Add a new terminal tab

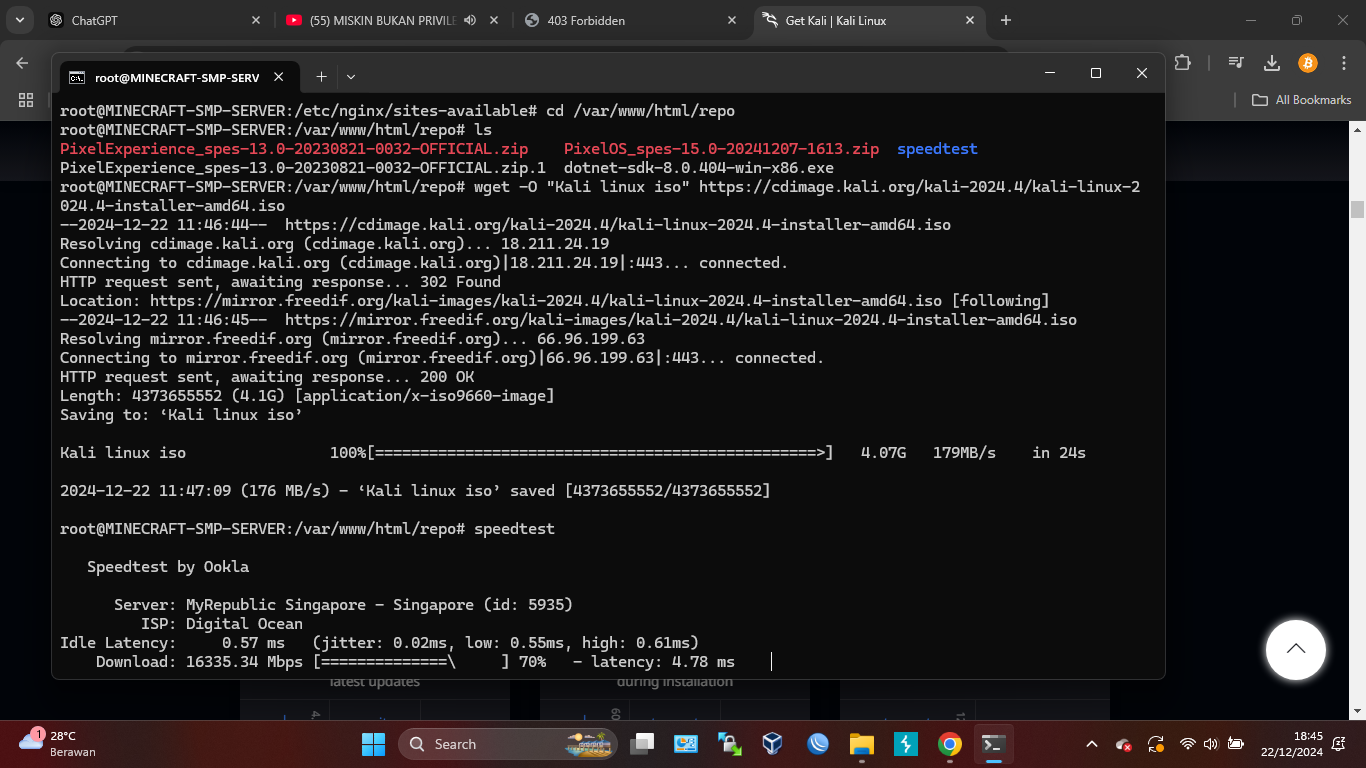pos(321,76)
